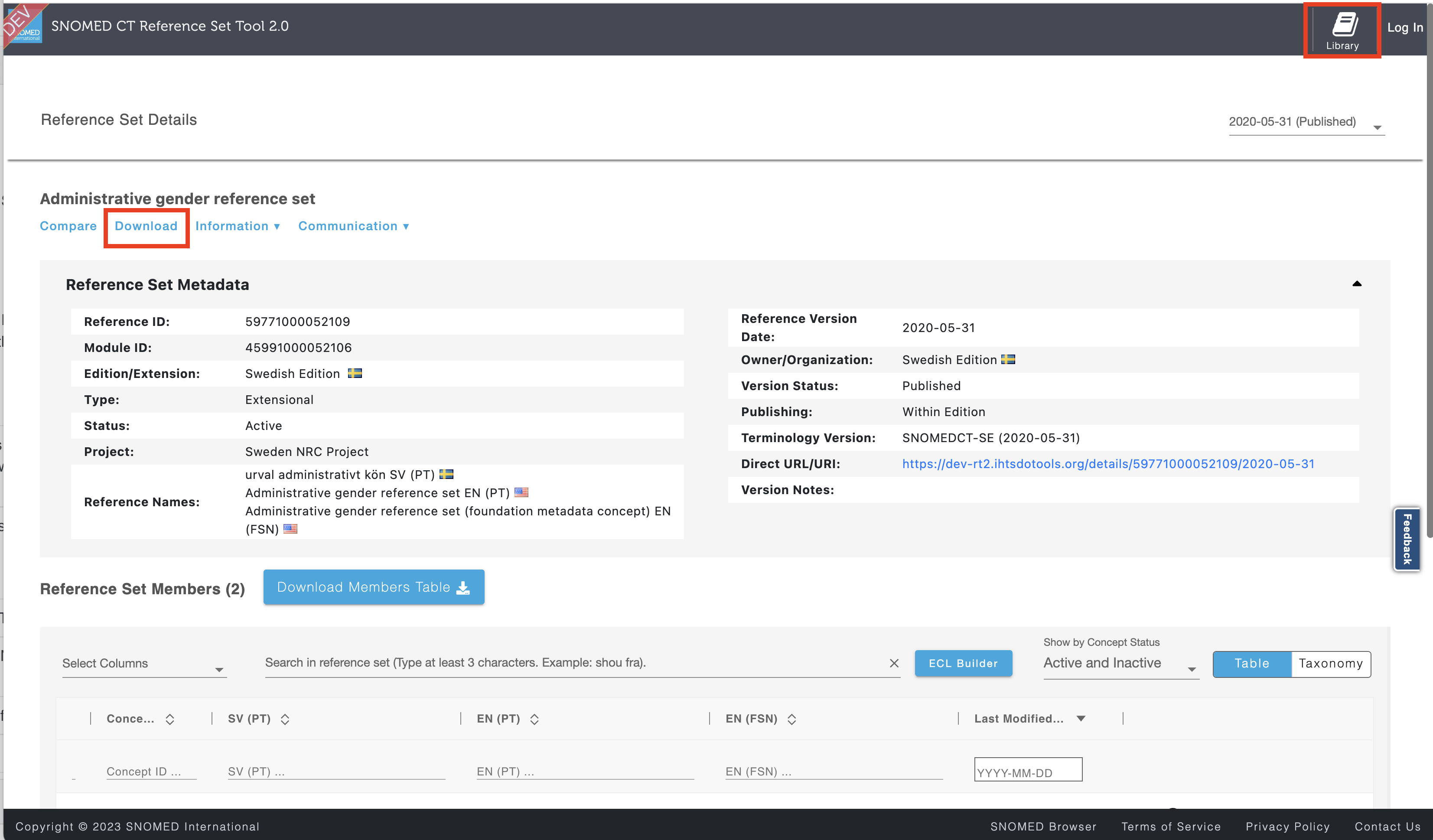Click Reference ID value 59771000052109
This screenshot has width=1433, height=840.
(x=297, y=322)
